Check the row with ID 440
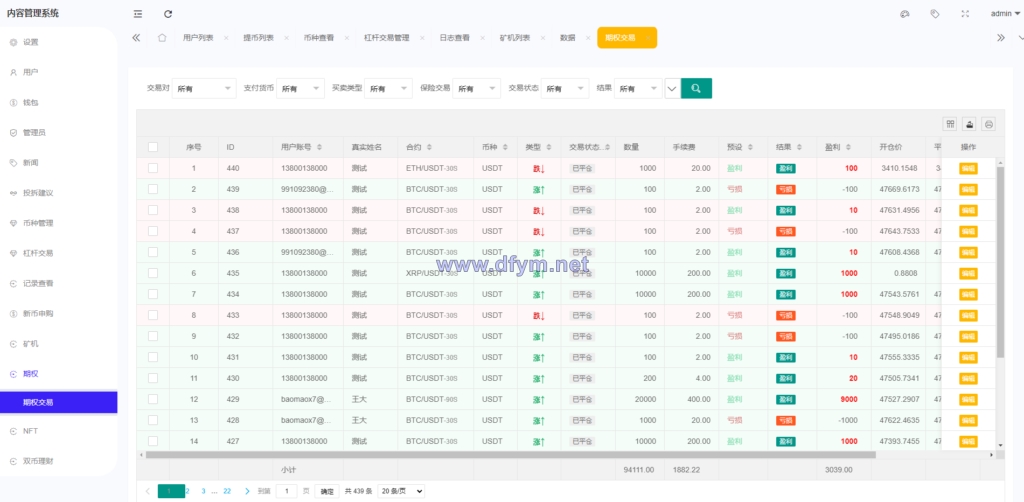 click(x=153, y=168)
